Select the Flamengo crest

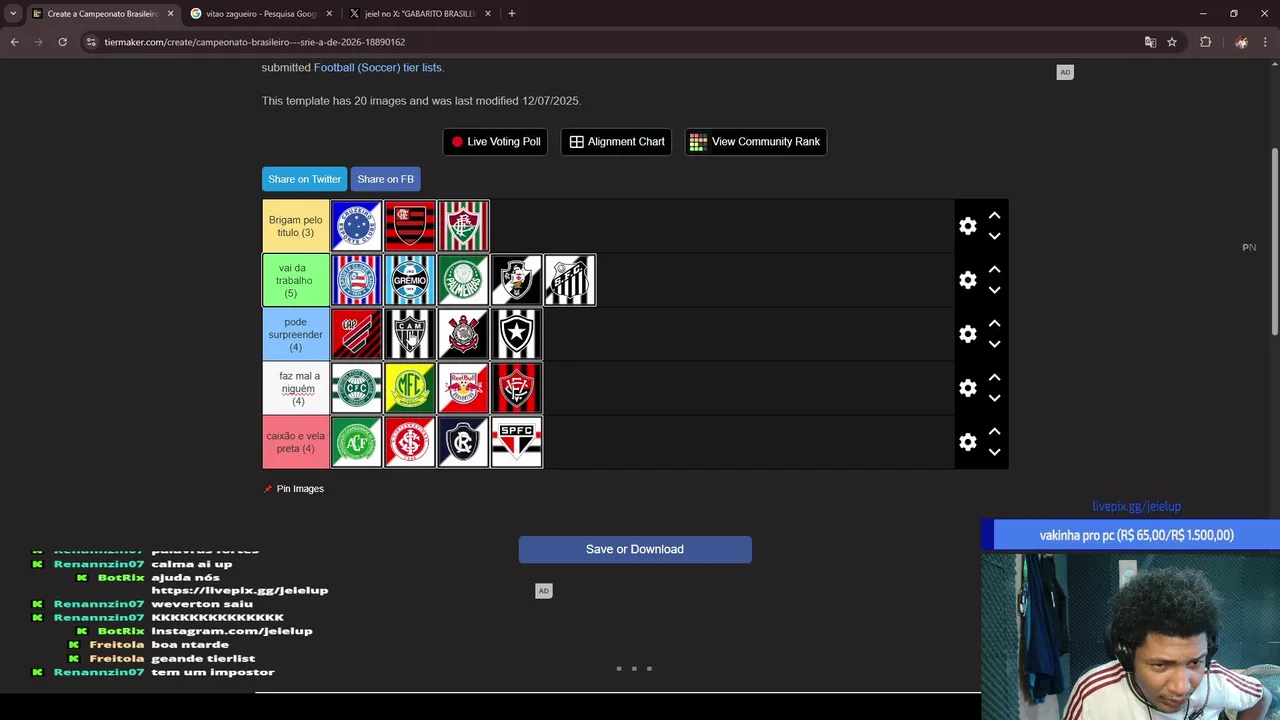410,226
